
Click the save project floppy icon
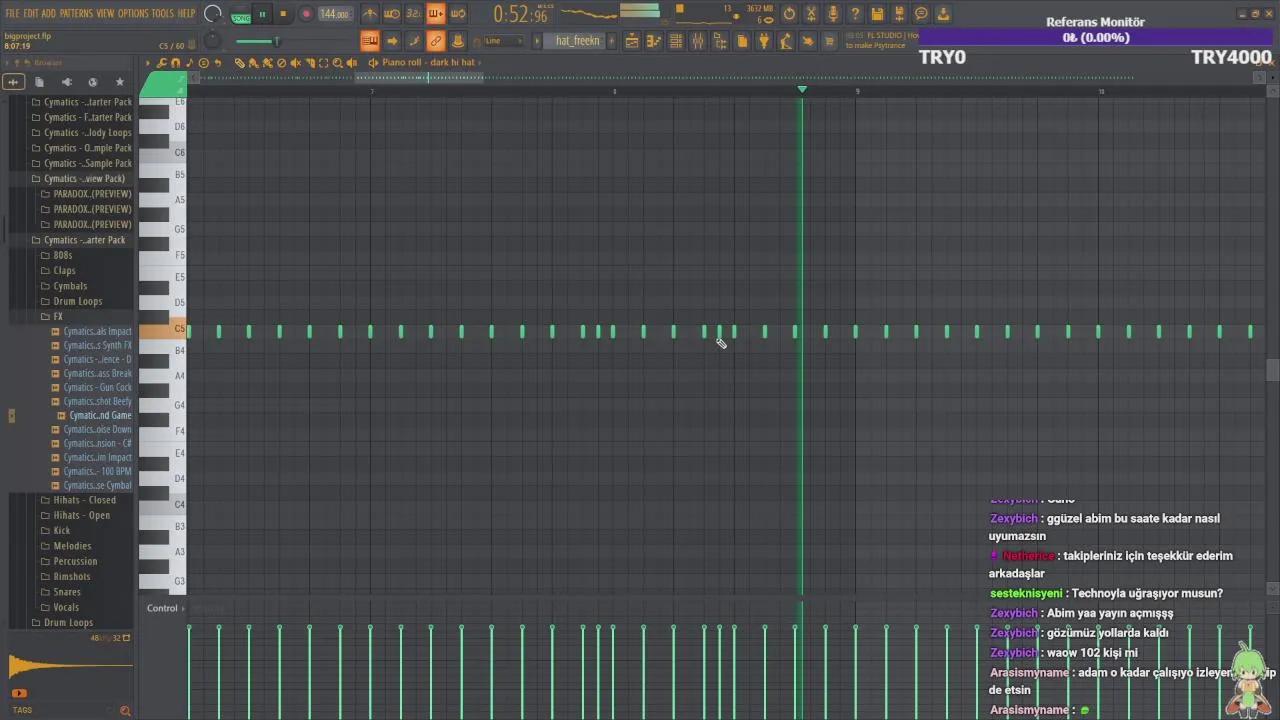pos(877,14)
